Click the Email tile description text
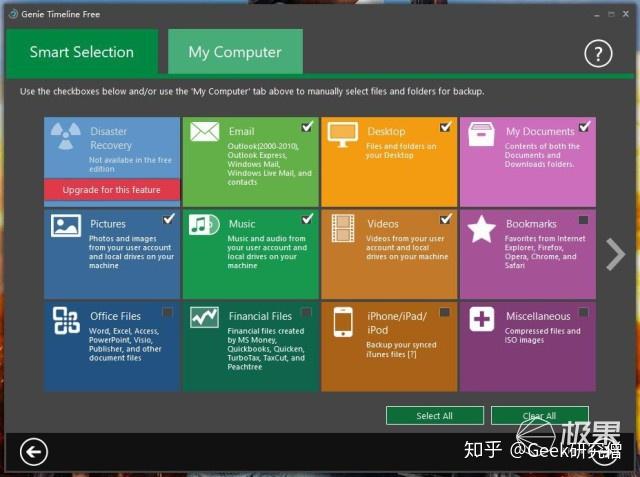640x477 pixels. click(269, 164)
